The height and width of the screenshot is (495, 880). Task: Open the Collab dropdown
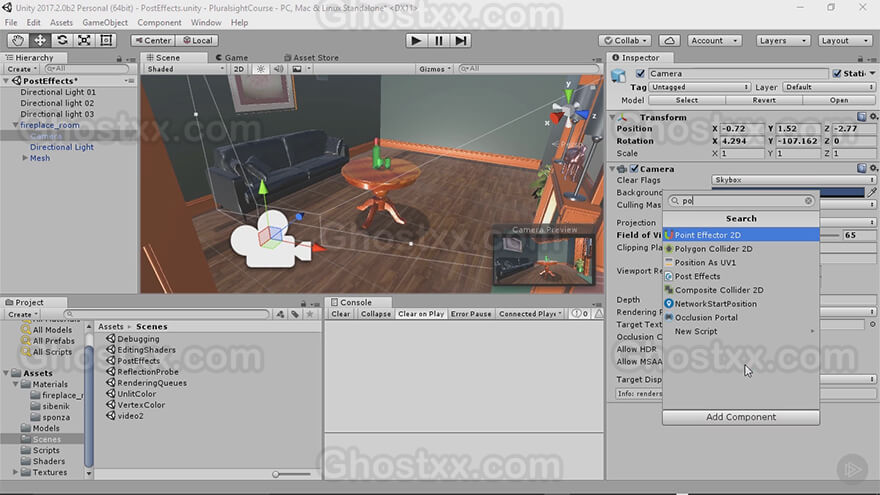pos(625,40)
